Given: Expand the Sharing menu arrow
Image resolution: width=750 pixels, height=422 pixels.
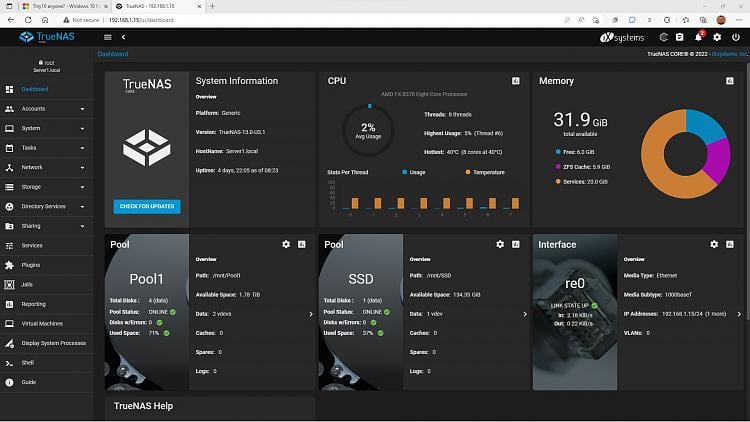Looking at the screenshot, I should 82,226.
